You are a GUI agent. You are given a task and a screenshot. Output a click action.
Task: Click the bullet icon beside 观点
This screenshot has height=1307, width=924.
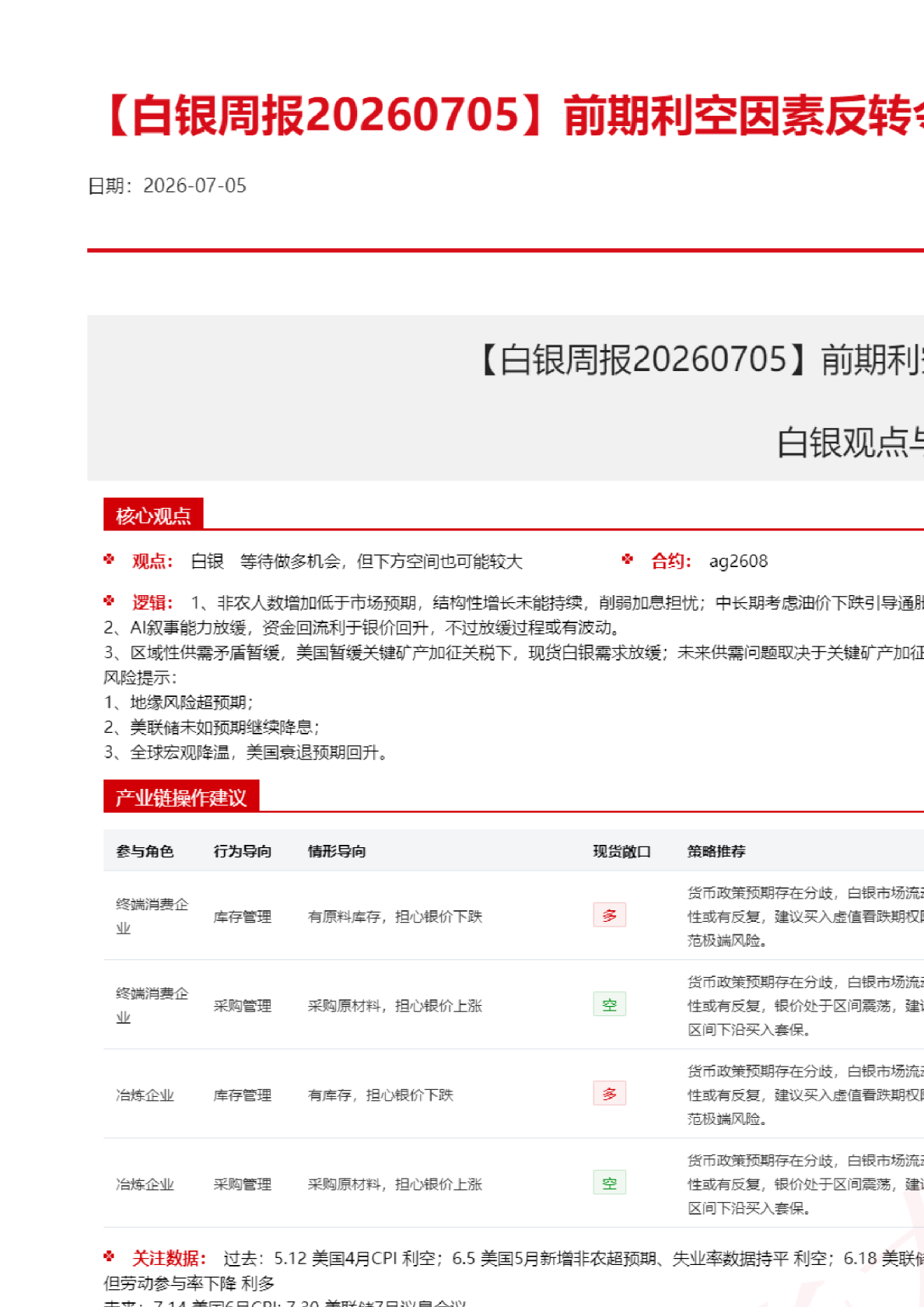pos(110,559)
